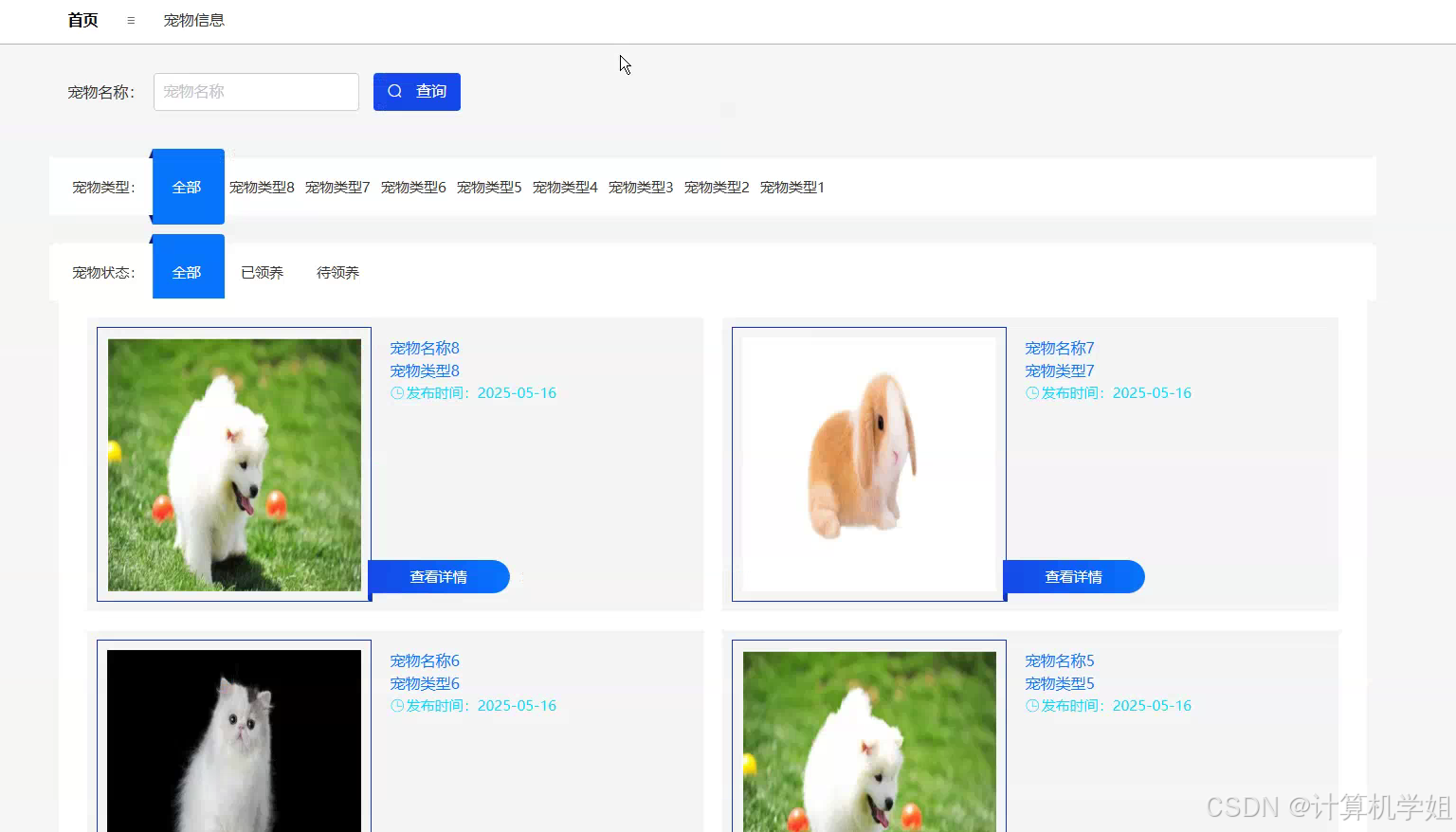
Task: Click the 宠物名称8 title link
Action: click(425, 348)
